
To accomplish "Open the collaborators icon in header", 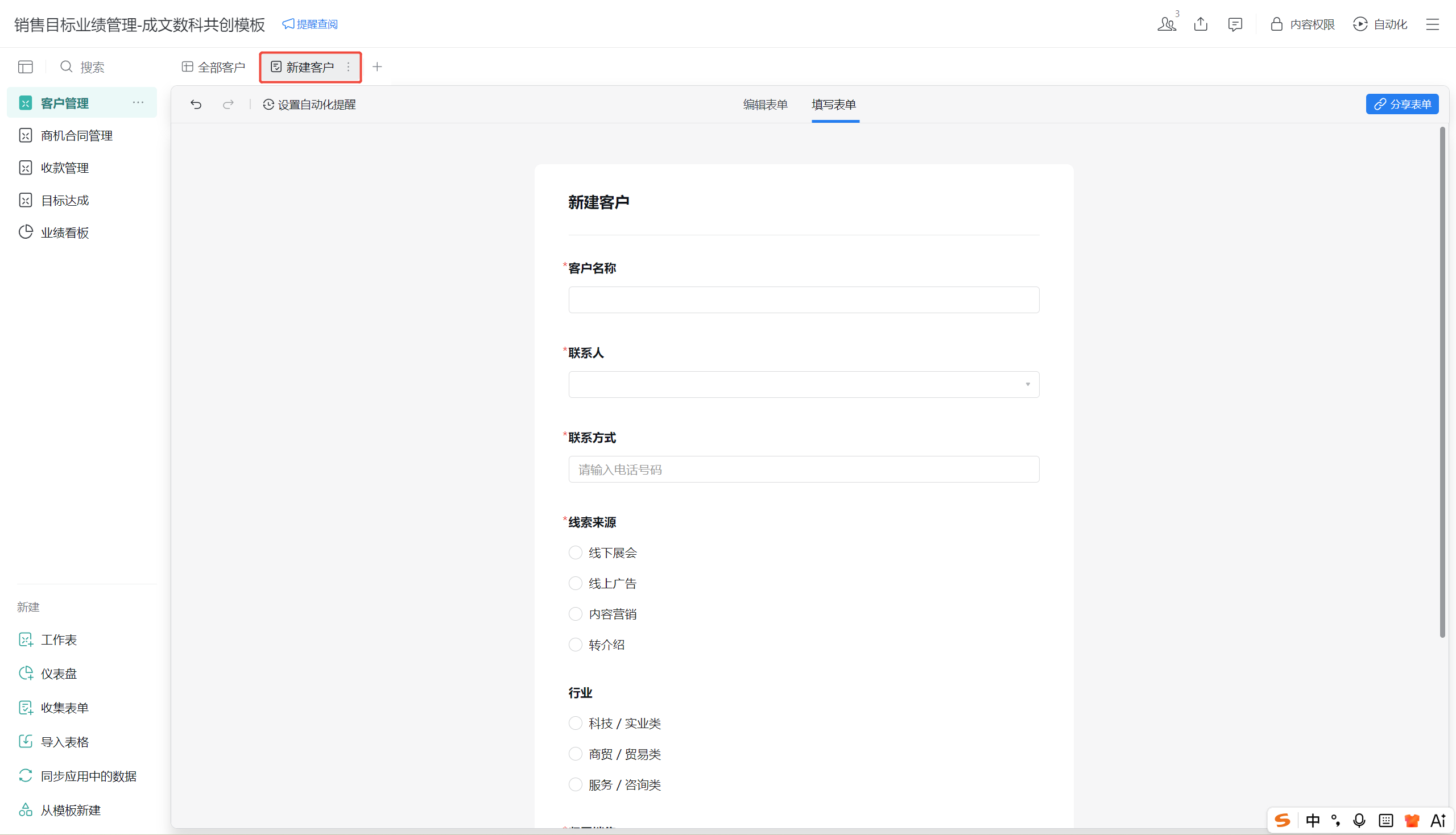I will 1167,24.
